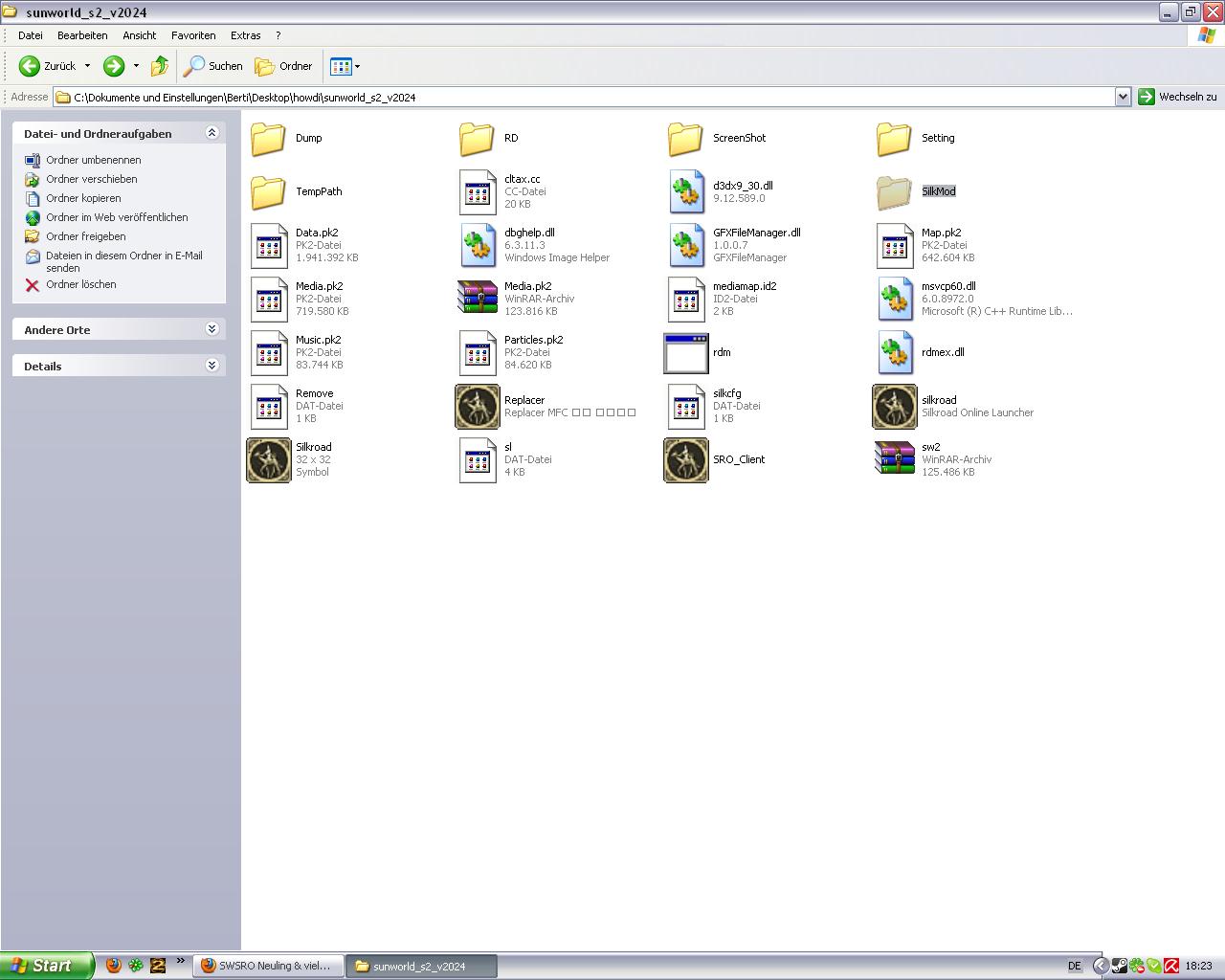Click the Ordner löschen link

click(x=80, y=284)
